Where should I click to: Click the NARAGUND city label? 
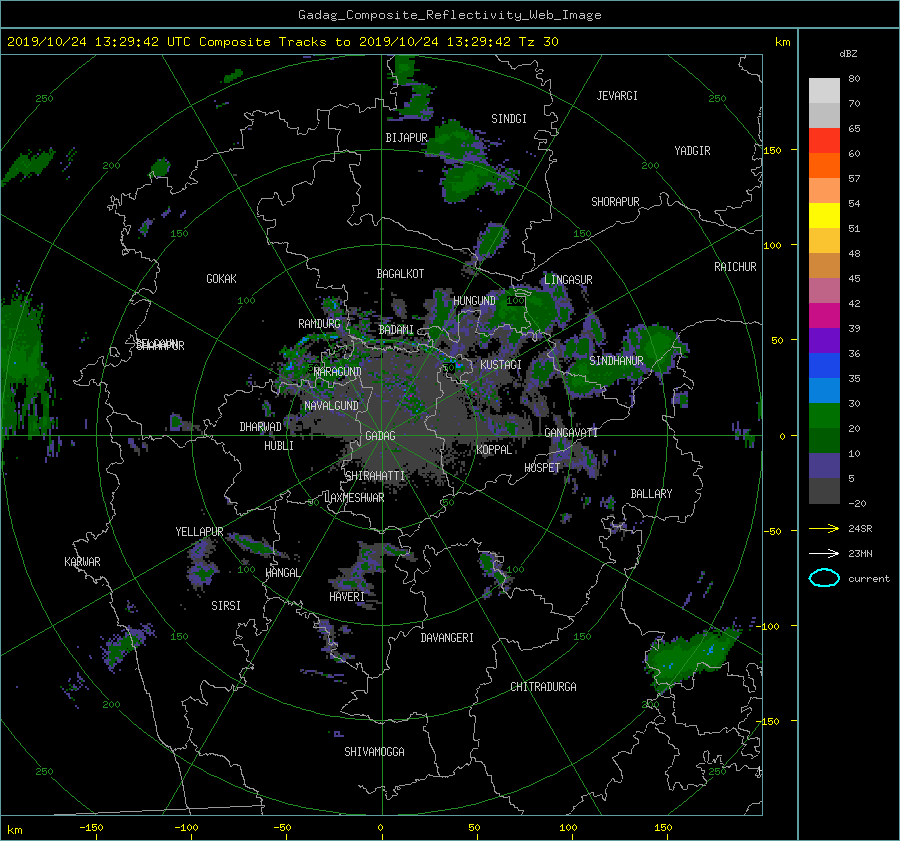[337, 372]
